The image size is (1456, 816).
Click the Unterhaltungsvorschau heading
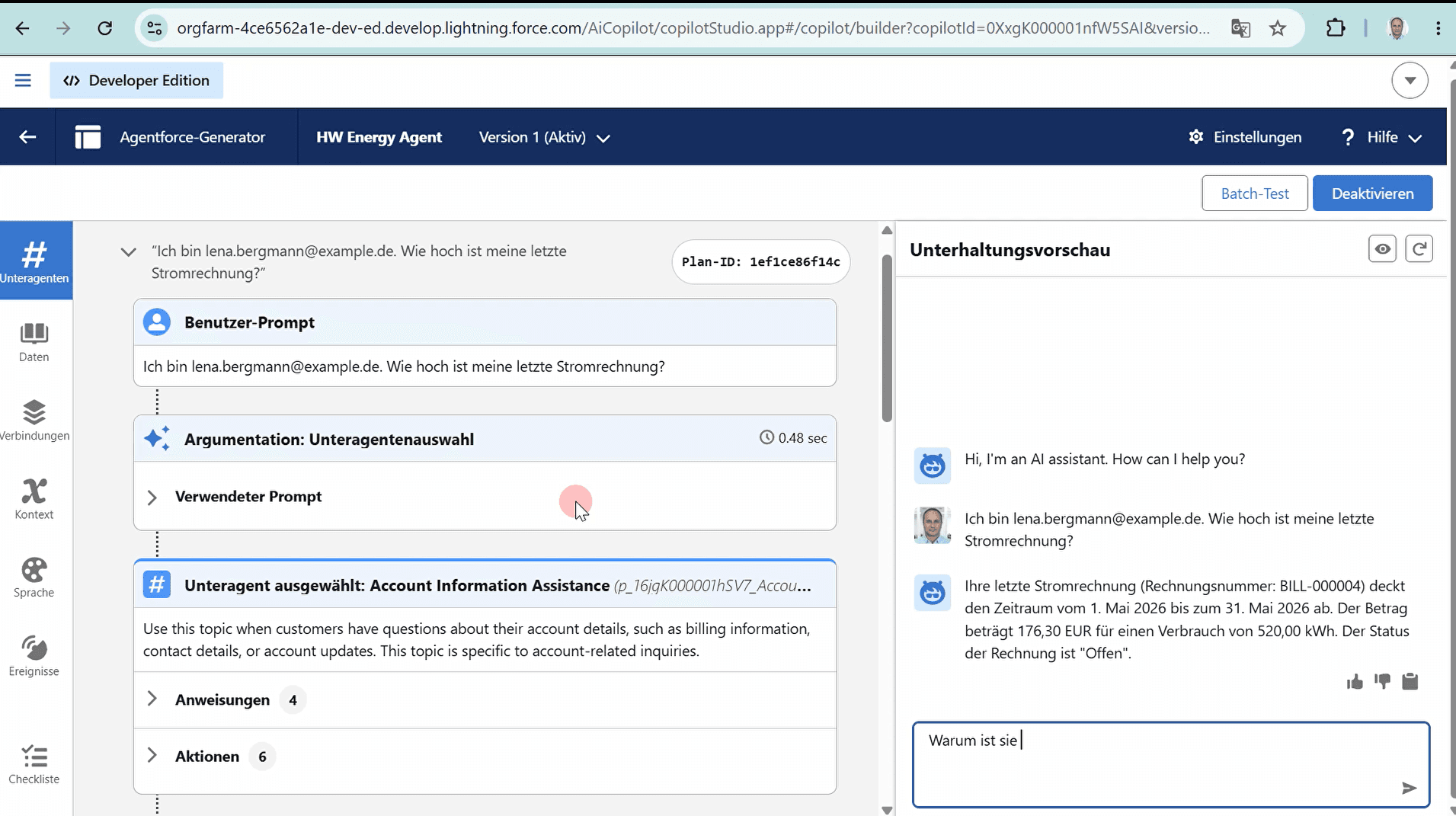click(1010, 250)
